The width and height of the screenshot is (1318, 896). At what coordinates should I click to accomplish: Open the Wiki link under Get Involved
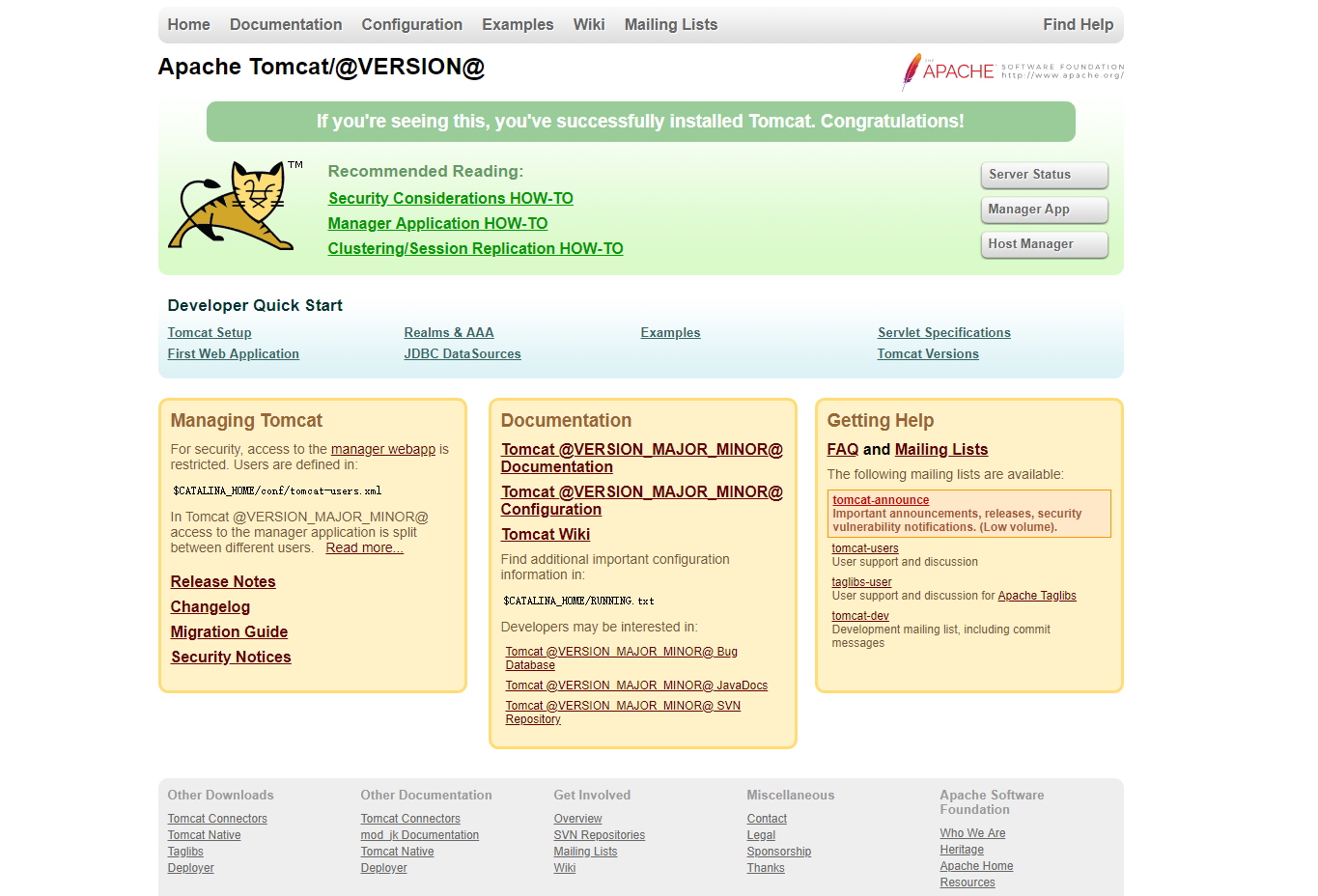tap(564, 868)
